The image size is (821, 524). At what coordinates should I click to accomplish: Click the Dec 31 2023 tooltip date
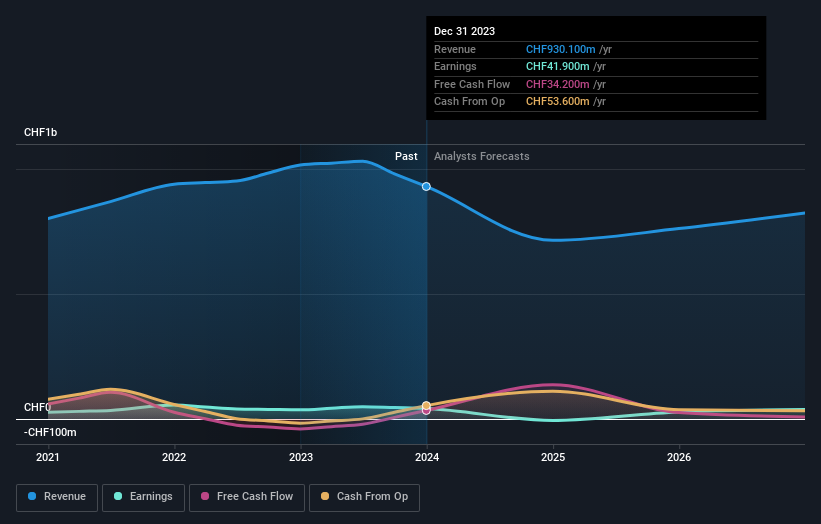464,31
